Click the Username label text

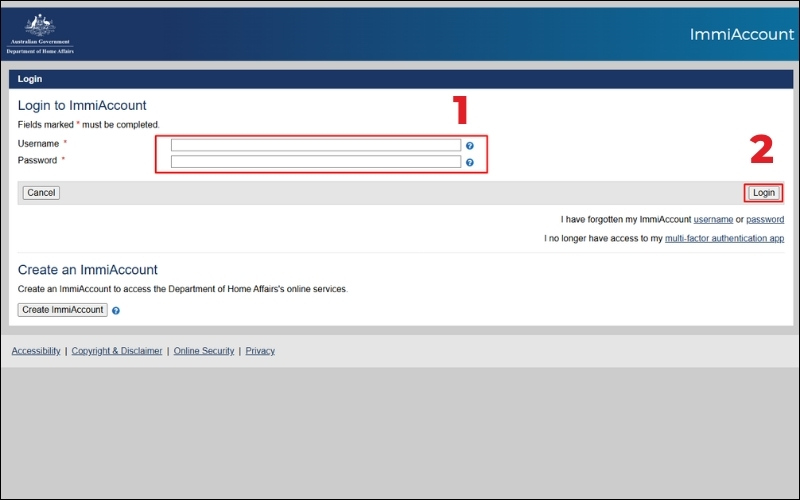pos(38,143)
